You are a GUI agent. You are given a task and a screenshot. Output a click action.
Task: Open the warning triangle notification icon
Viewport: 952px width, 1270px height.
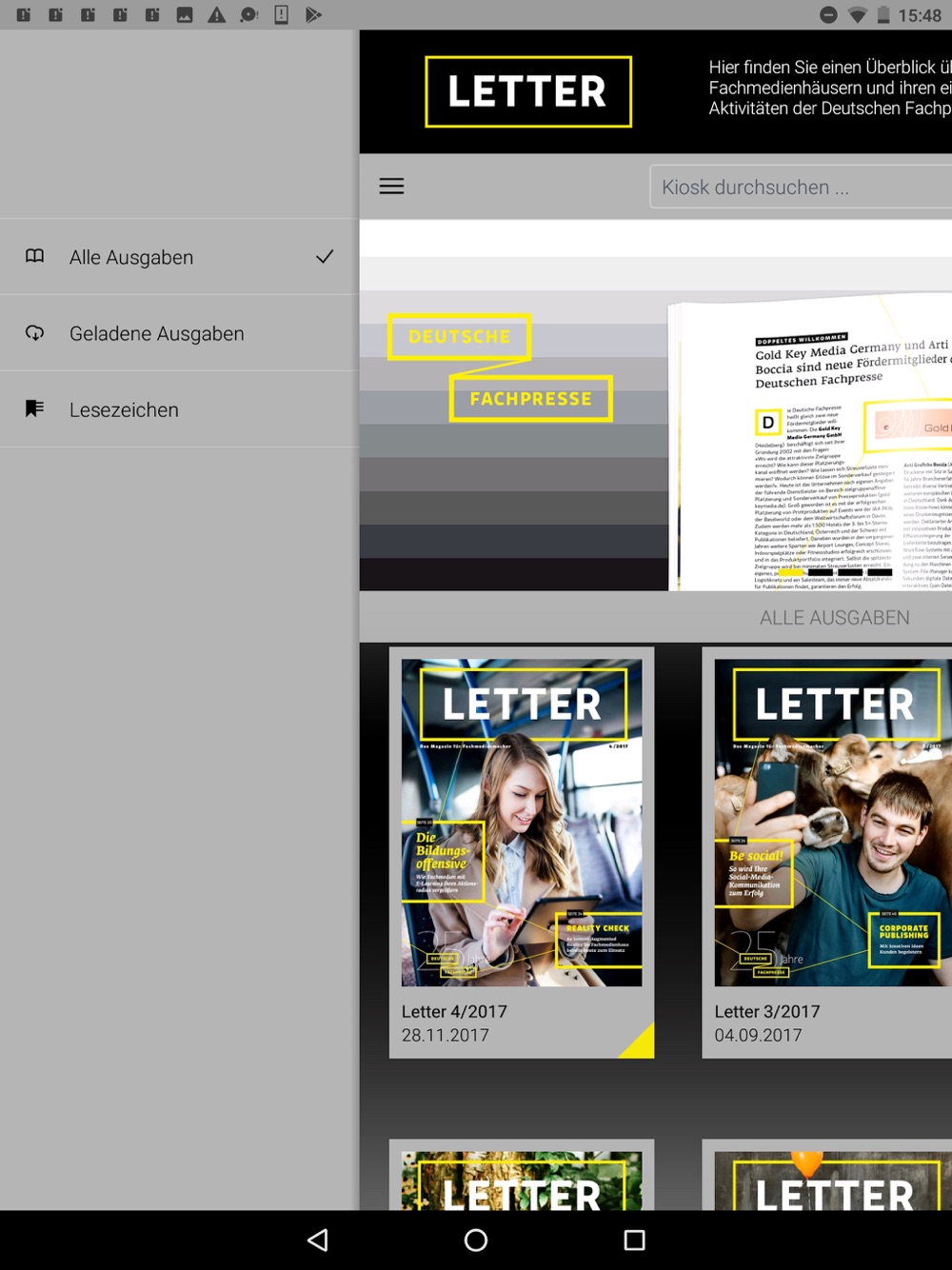(217, 14)
